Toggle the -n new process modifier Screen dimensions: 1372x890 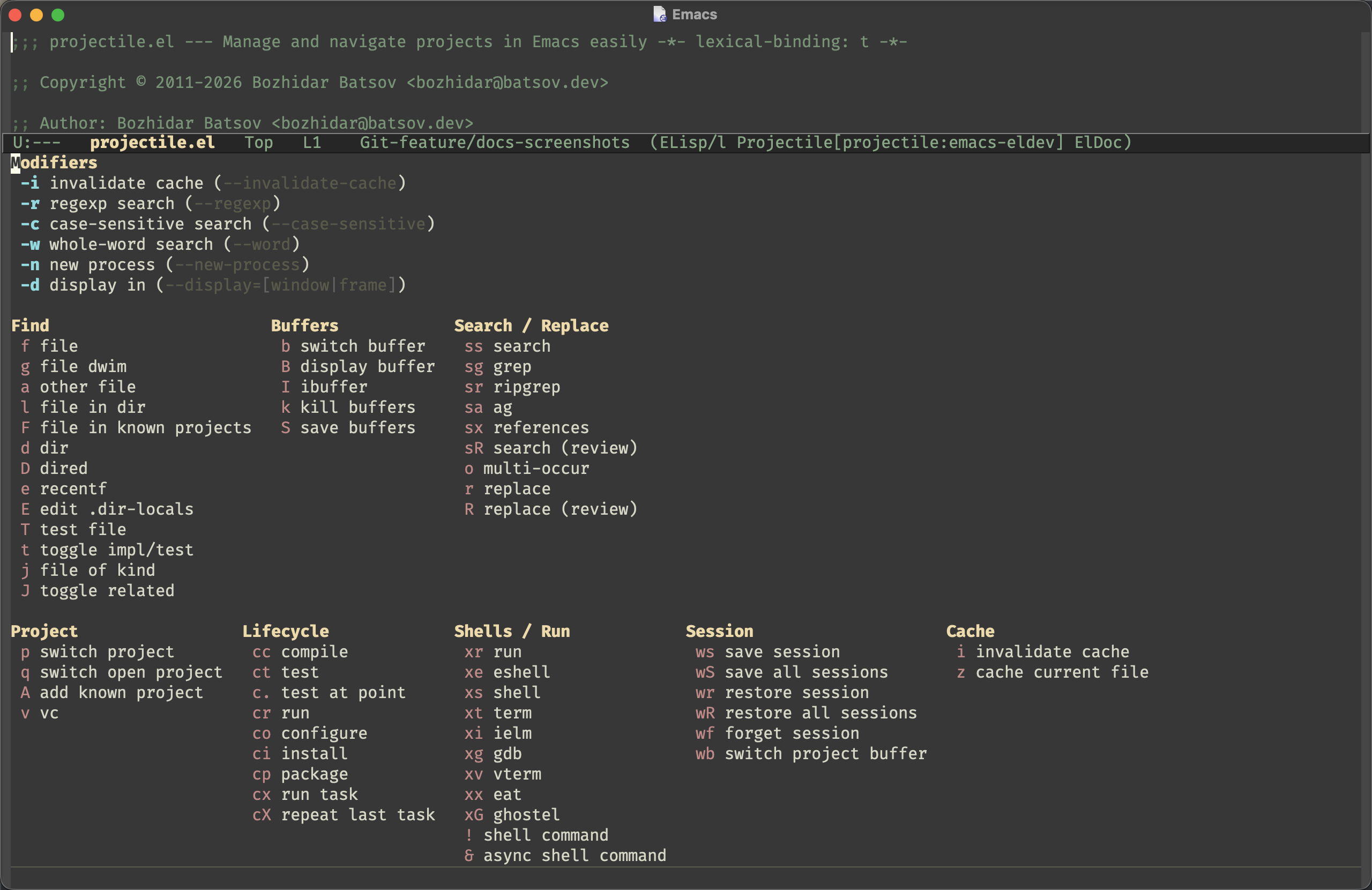coord(165,265)
